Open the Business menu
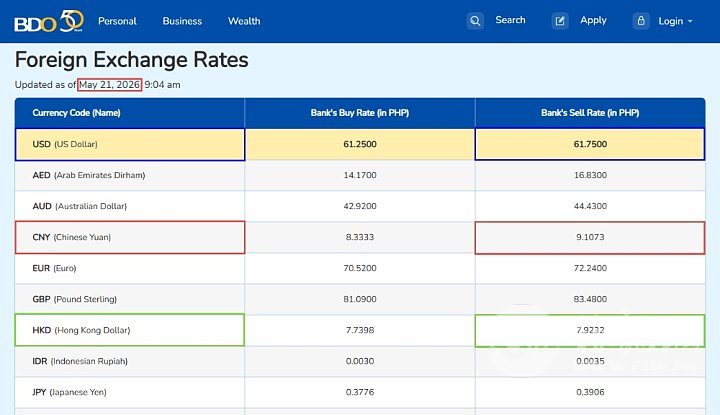Image resolution: width=720 pixels, height=415 pixels. [x=182, y=21]
